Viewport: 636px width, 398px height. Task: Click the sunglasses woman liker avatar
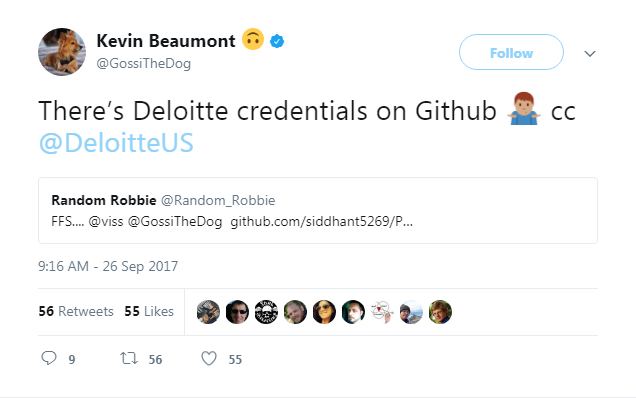324,312
